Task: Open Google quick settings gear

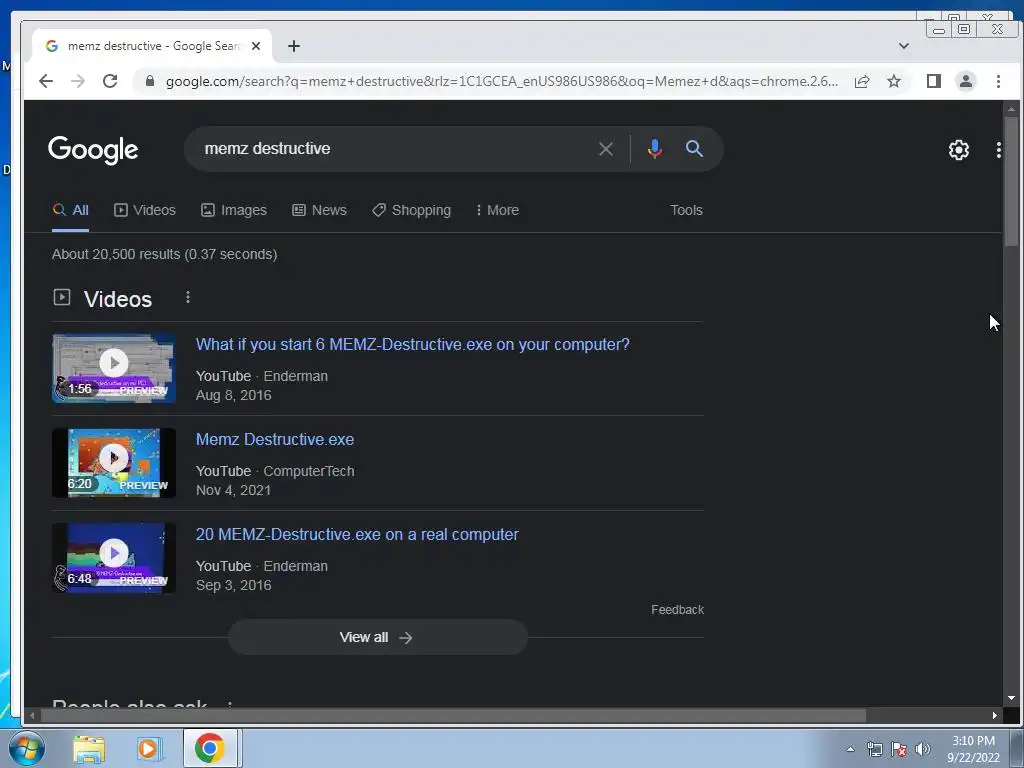Action: [x=959, y=150]
